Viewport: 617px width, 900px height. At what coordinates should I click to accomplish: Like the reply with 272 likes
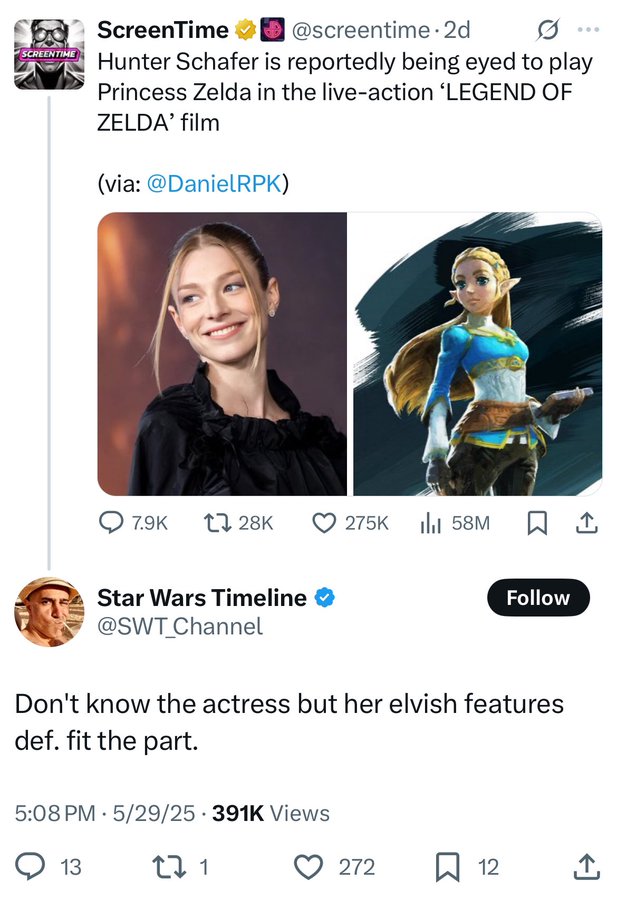[335, 867]
